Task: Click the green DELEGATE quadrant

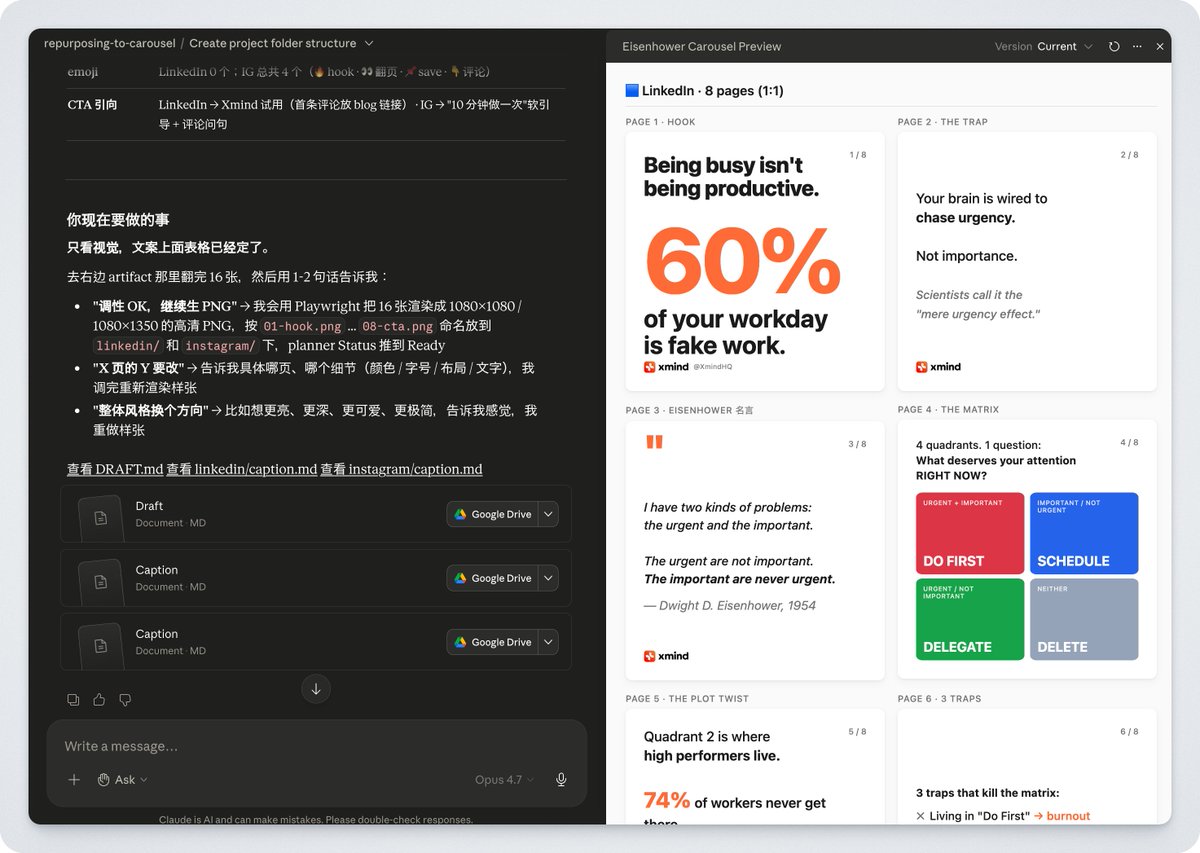Action: 970,619
